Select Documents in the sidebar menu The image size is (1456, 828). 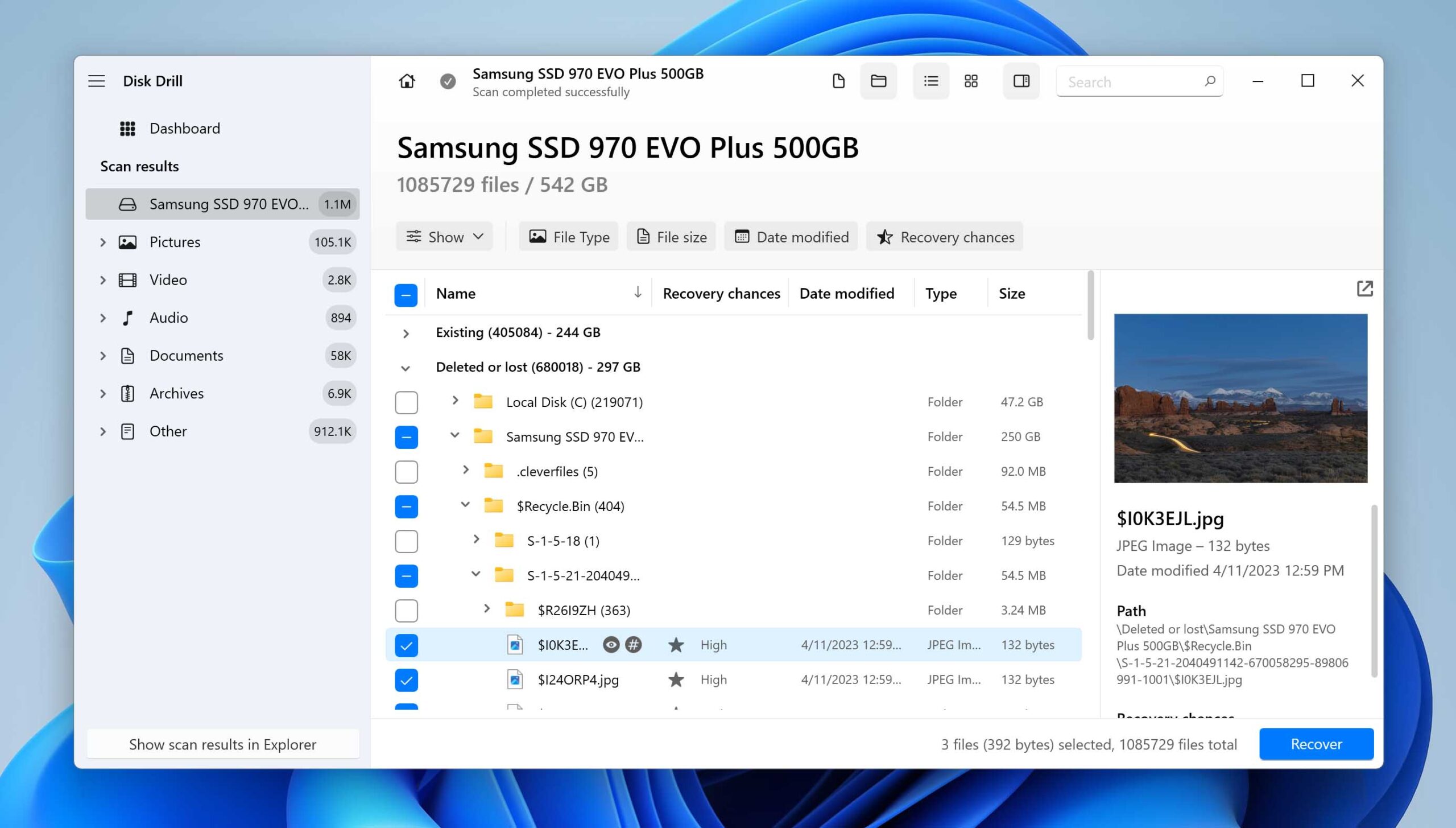[186, 354]
